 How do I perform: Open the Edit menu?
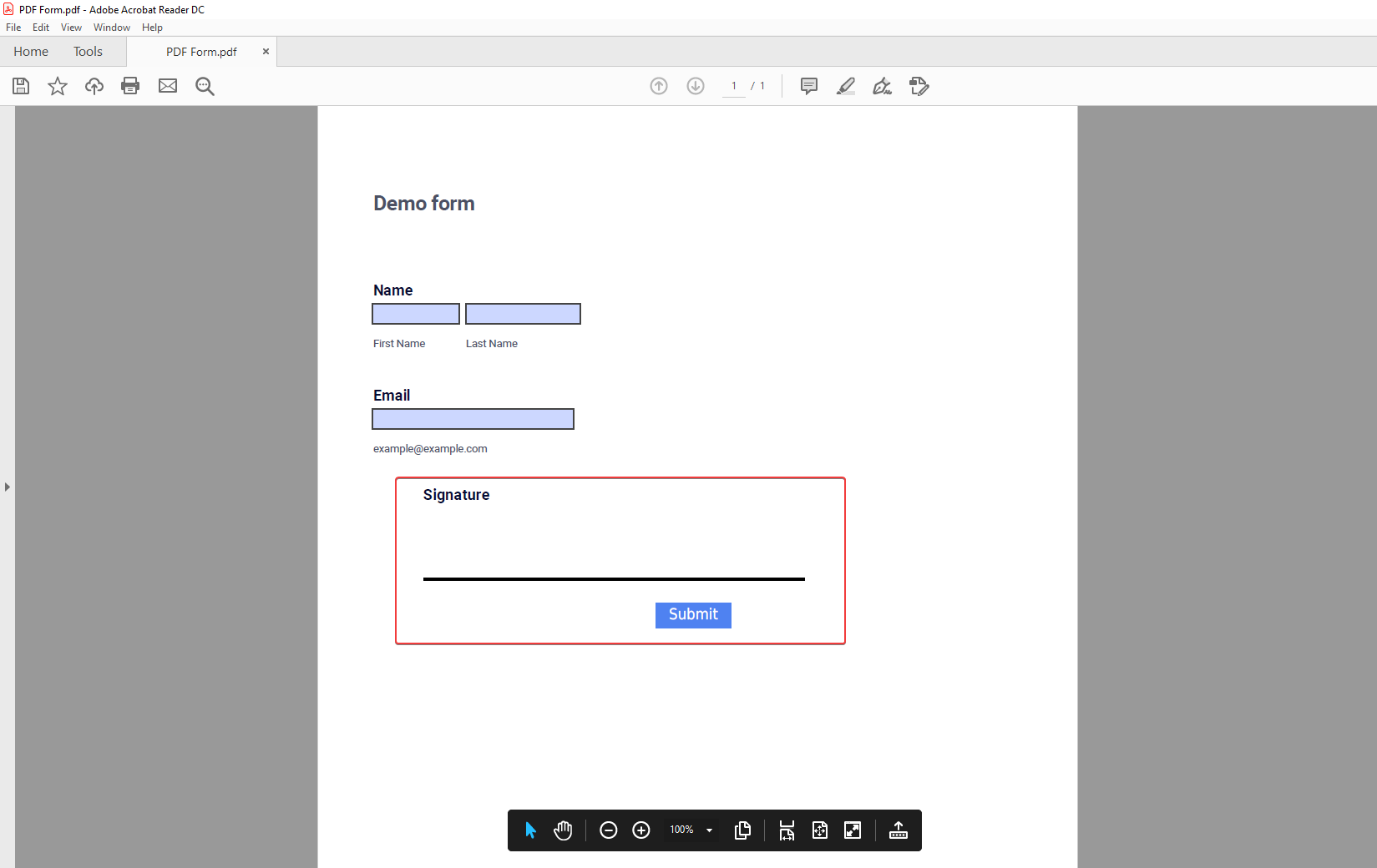point(40,27)
